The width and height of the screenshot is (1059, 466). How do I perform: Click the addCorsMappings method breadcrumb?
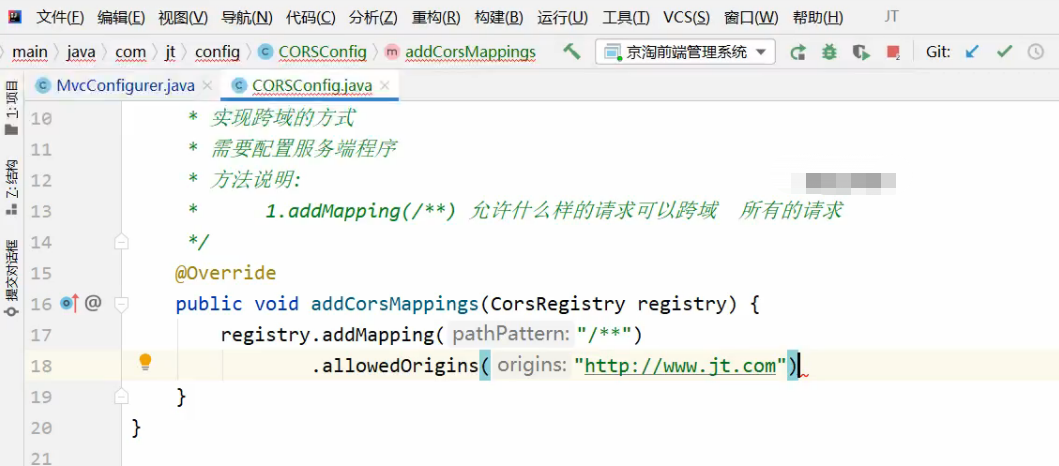[x=461, y=52]
